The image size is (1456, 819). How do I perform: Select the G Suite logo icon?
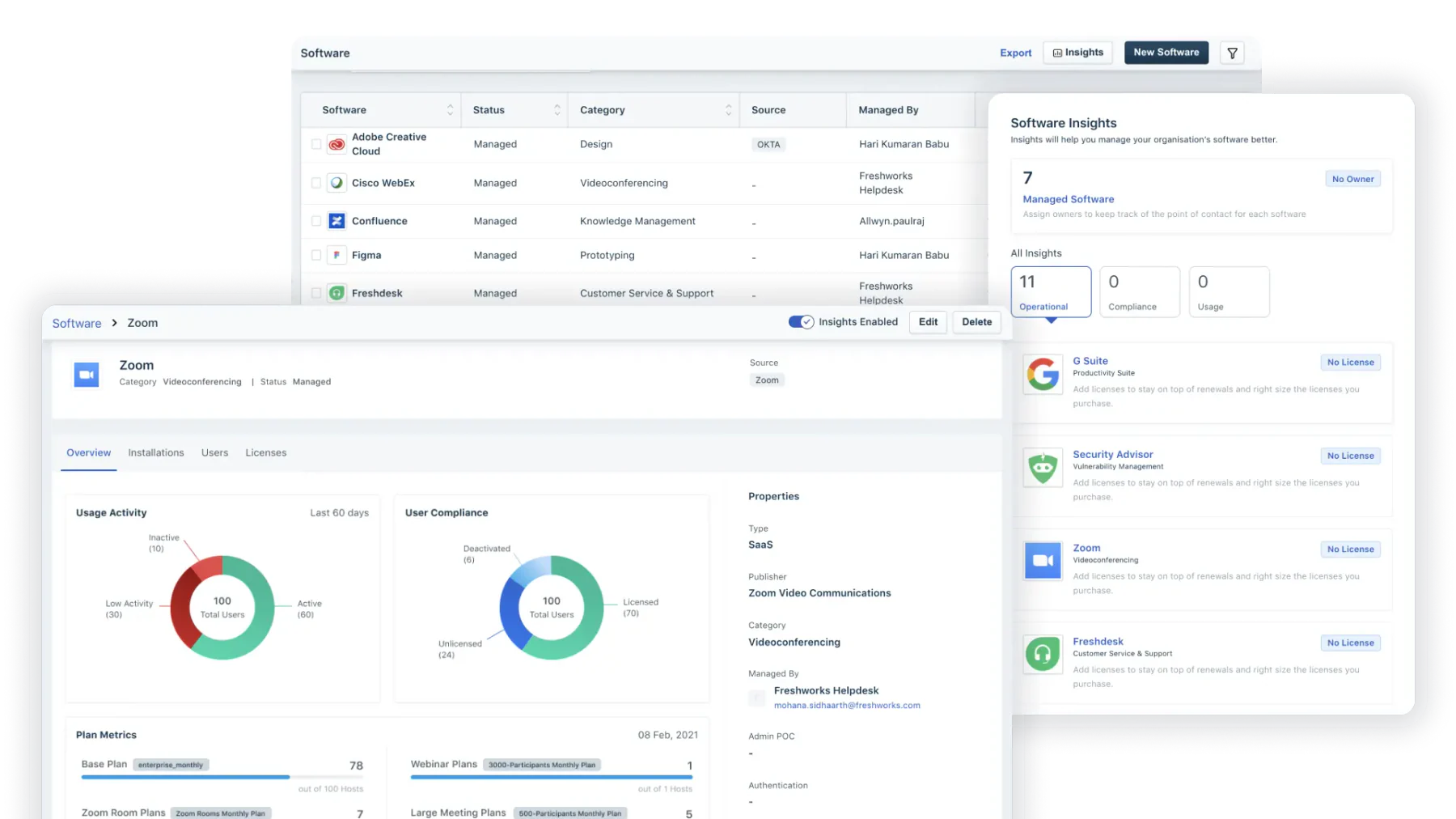(1043, 375)
